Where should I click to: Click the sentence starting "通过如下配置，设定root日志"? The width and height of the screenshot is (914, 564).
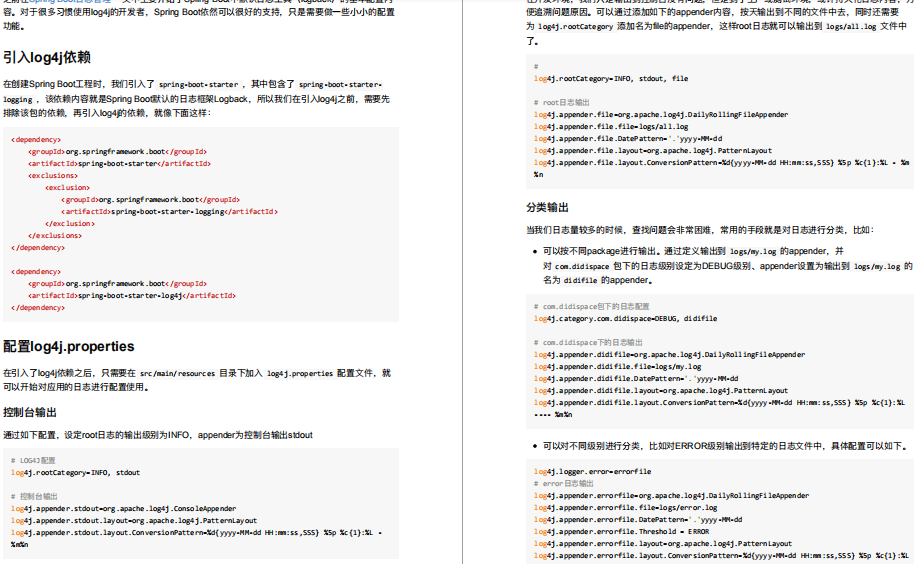tap(157, 435)
